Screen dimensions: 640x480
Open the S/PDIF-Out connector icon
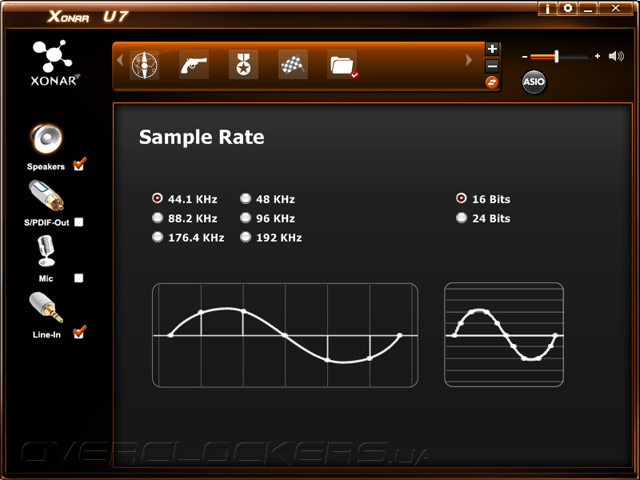coord(46,196)
